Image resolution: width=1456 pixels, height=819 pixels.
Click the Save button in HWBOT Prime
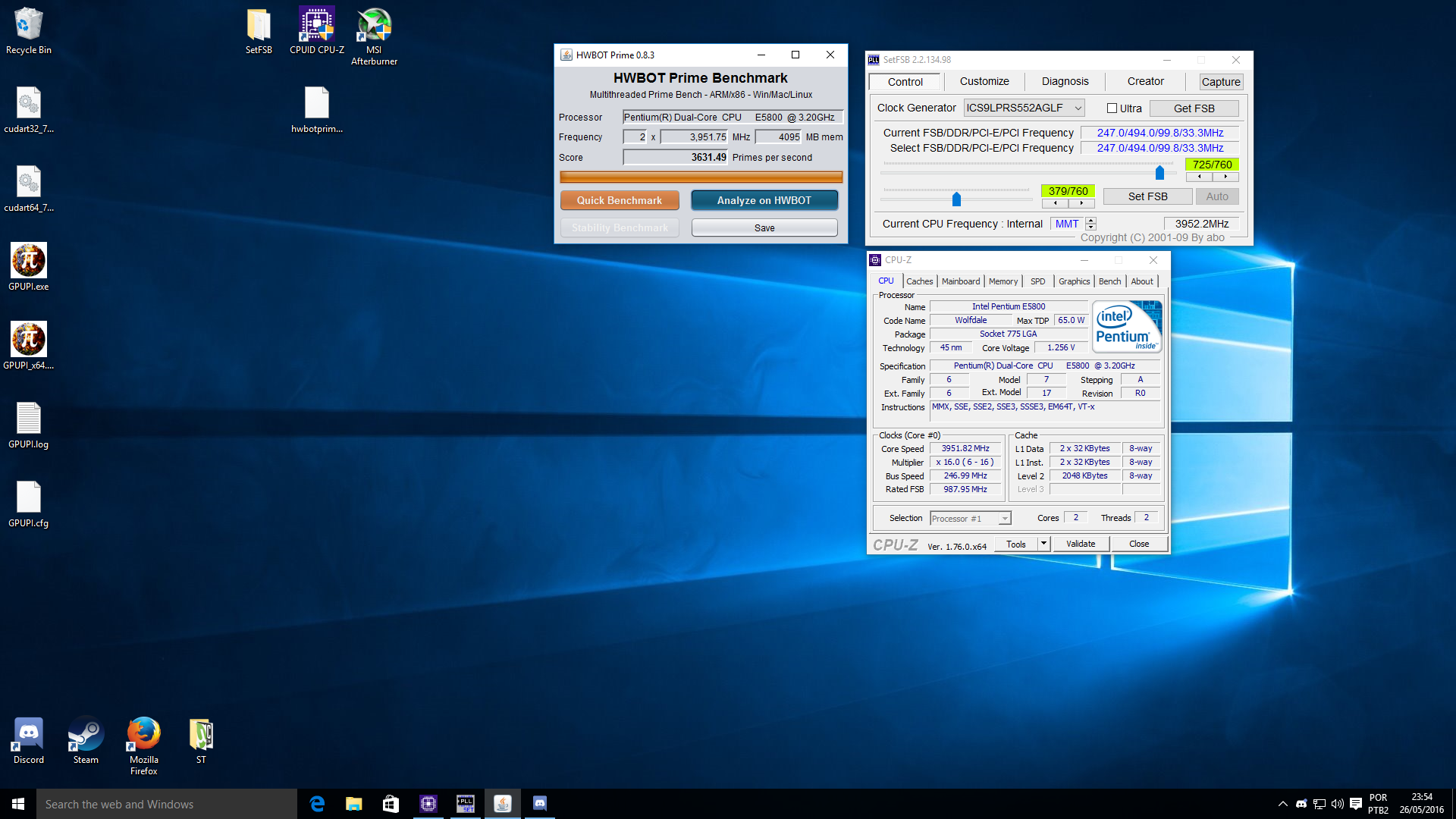tap(764, 227)
